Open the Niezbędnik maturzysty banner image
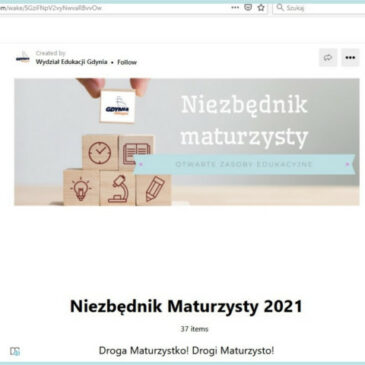This screenshot has width=365, height=365. tap(187, 142)
